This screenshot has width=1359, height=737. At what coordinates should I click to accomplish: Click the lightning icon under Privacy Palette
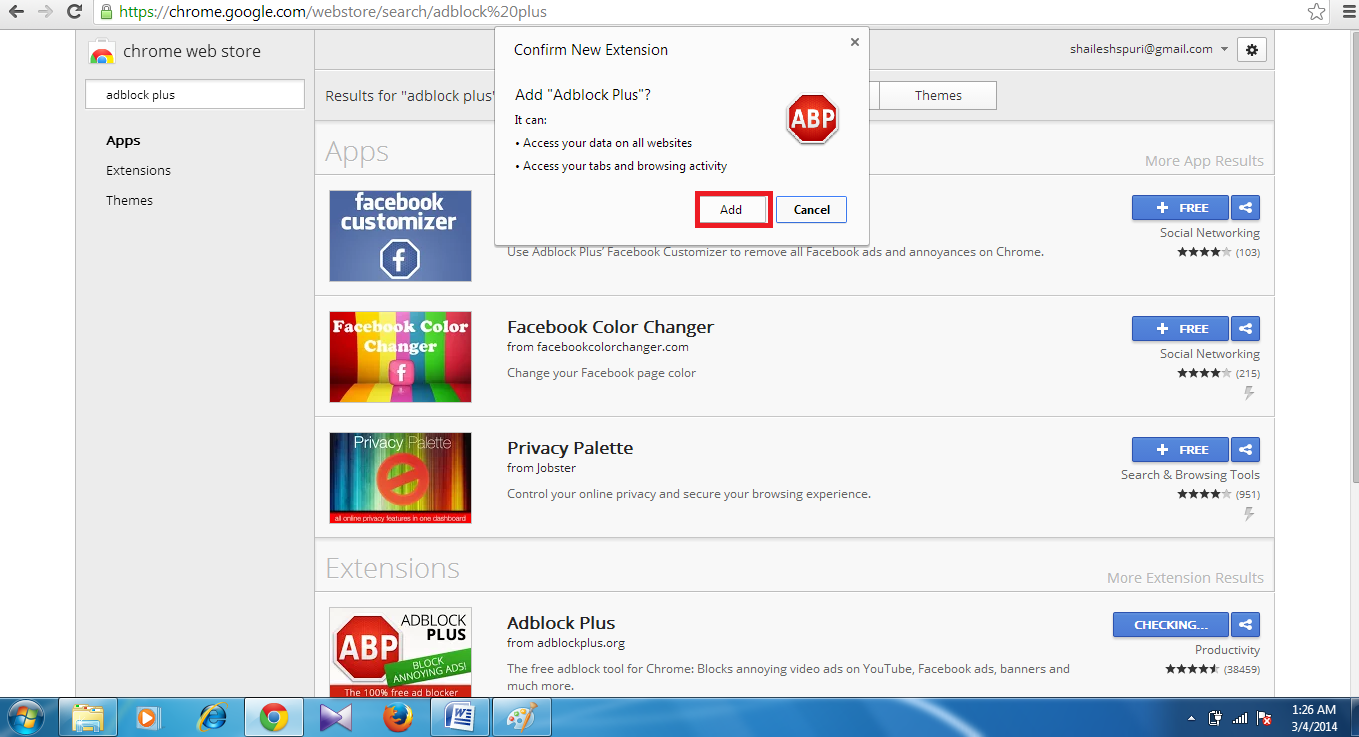click(1249, 514)
